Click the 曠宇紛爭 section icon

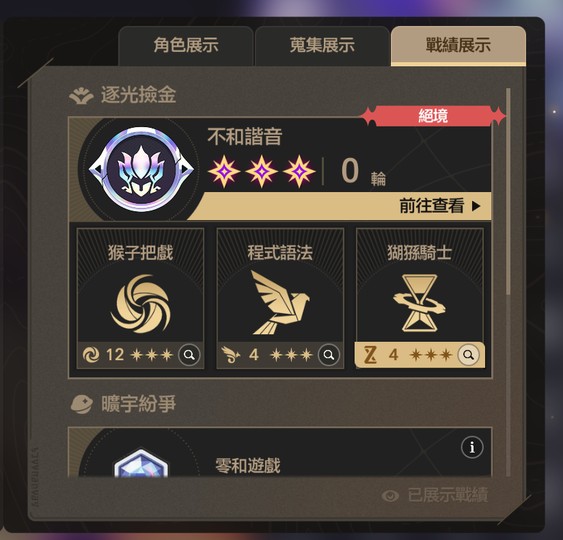(82, 404)
